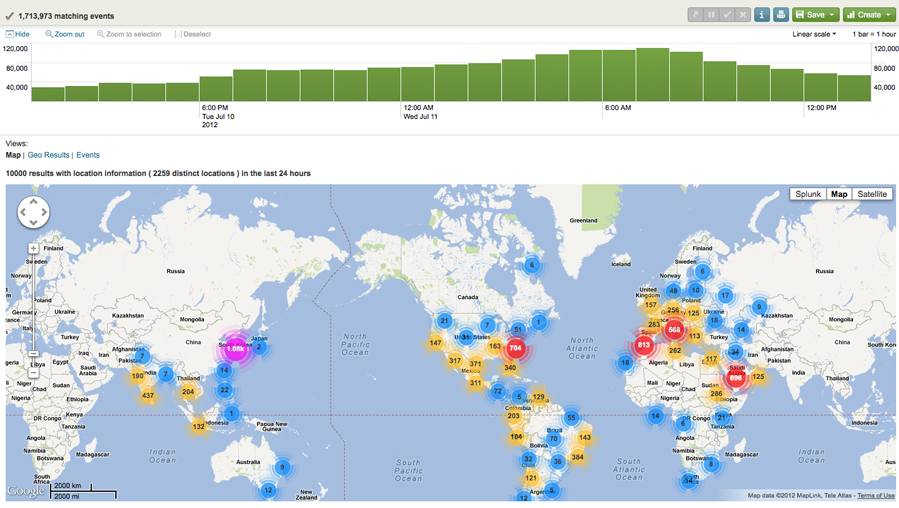899x508 pixels.
Task: Send search to background arrow icon
Action: coord(695,15)
